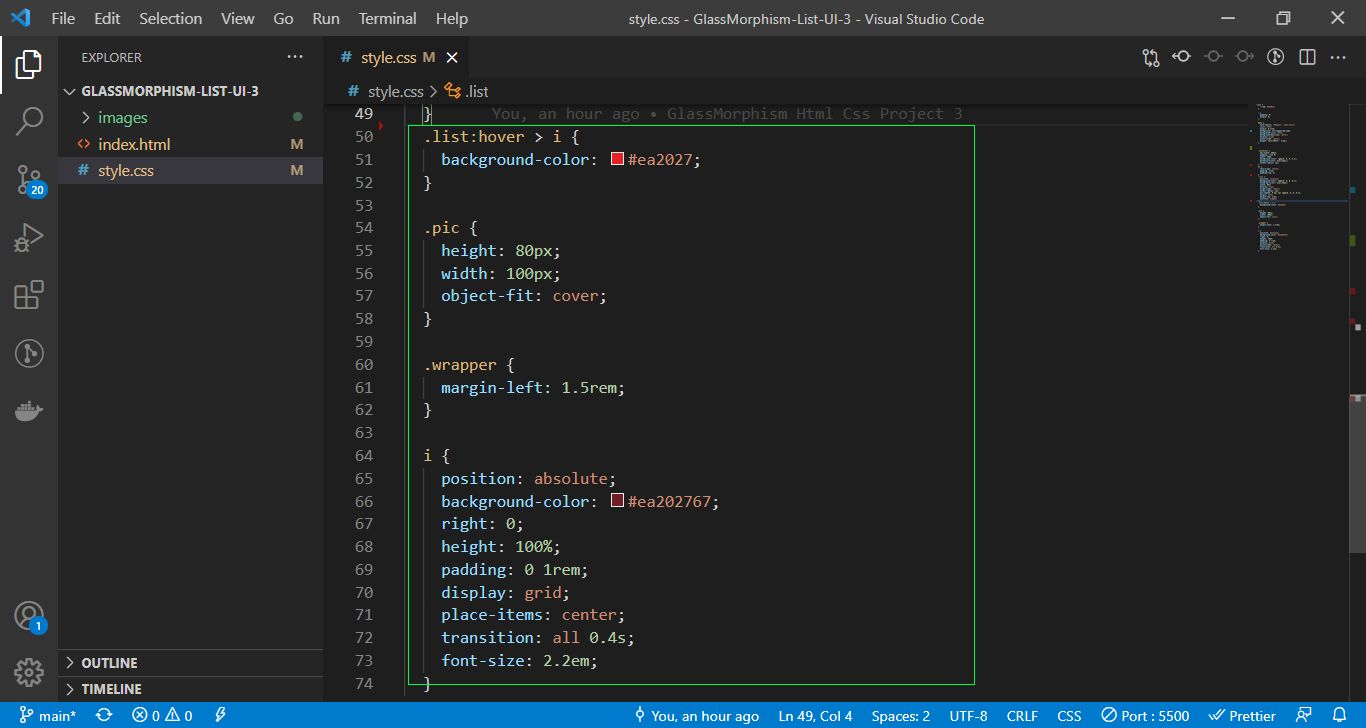Open color picker for #ea202767 swatch
1366x728 pixels.
618,501
